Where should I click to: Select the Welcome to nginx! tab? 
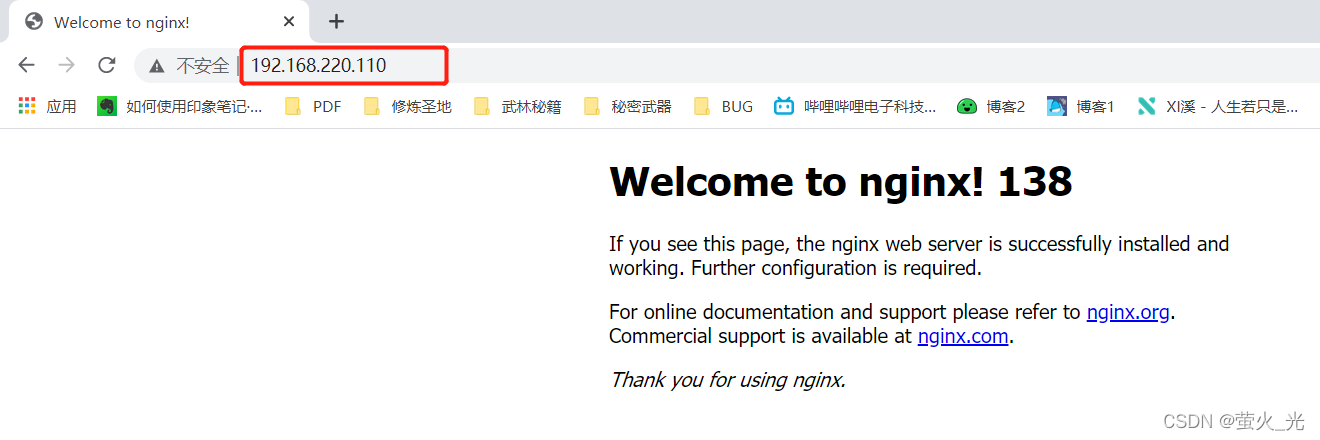pos(160,22)
